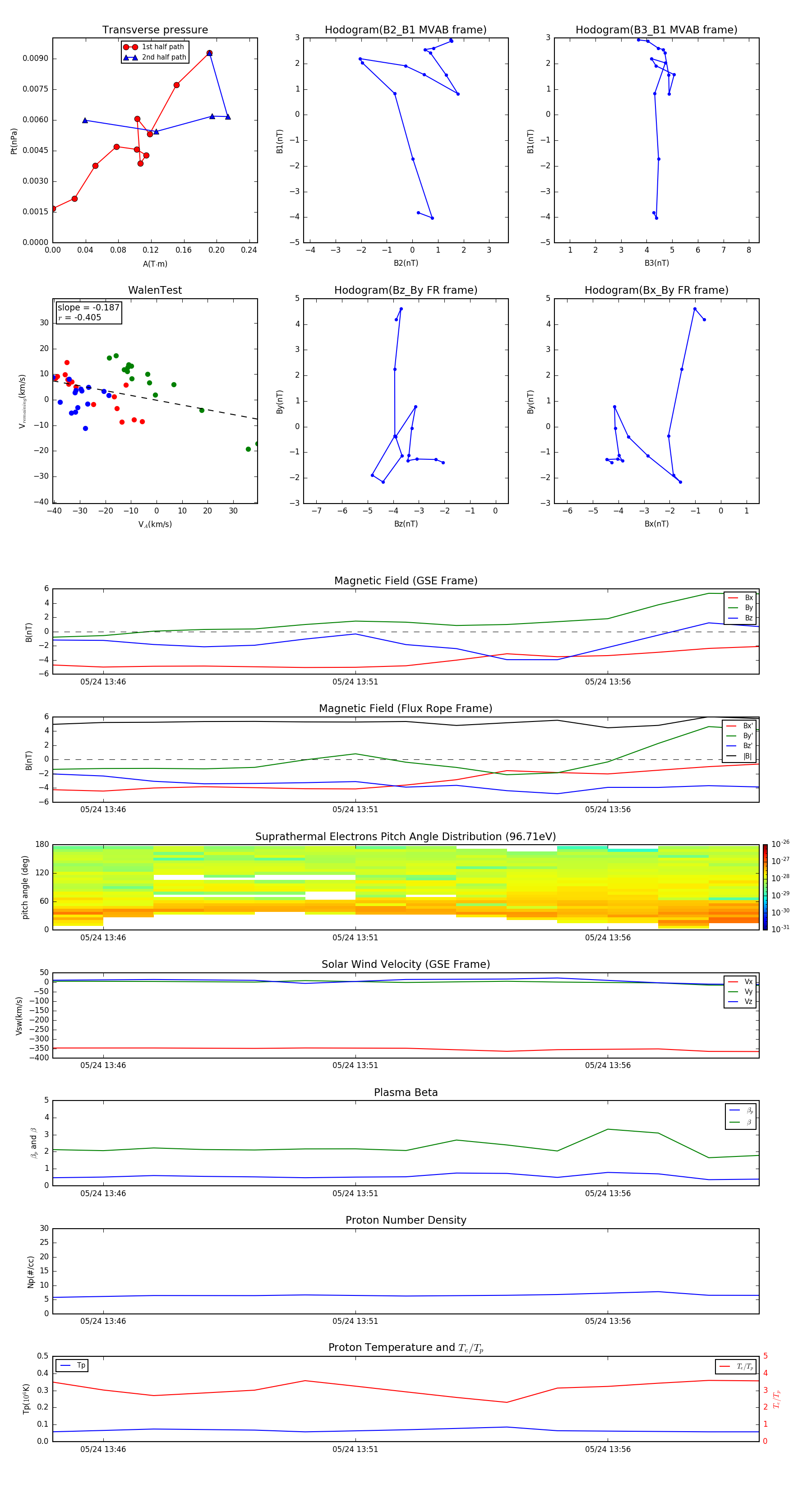Click the 'pitch angle (deg)' axis label
Viewport: 812px width, 1489px height.
(25, 887)
